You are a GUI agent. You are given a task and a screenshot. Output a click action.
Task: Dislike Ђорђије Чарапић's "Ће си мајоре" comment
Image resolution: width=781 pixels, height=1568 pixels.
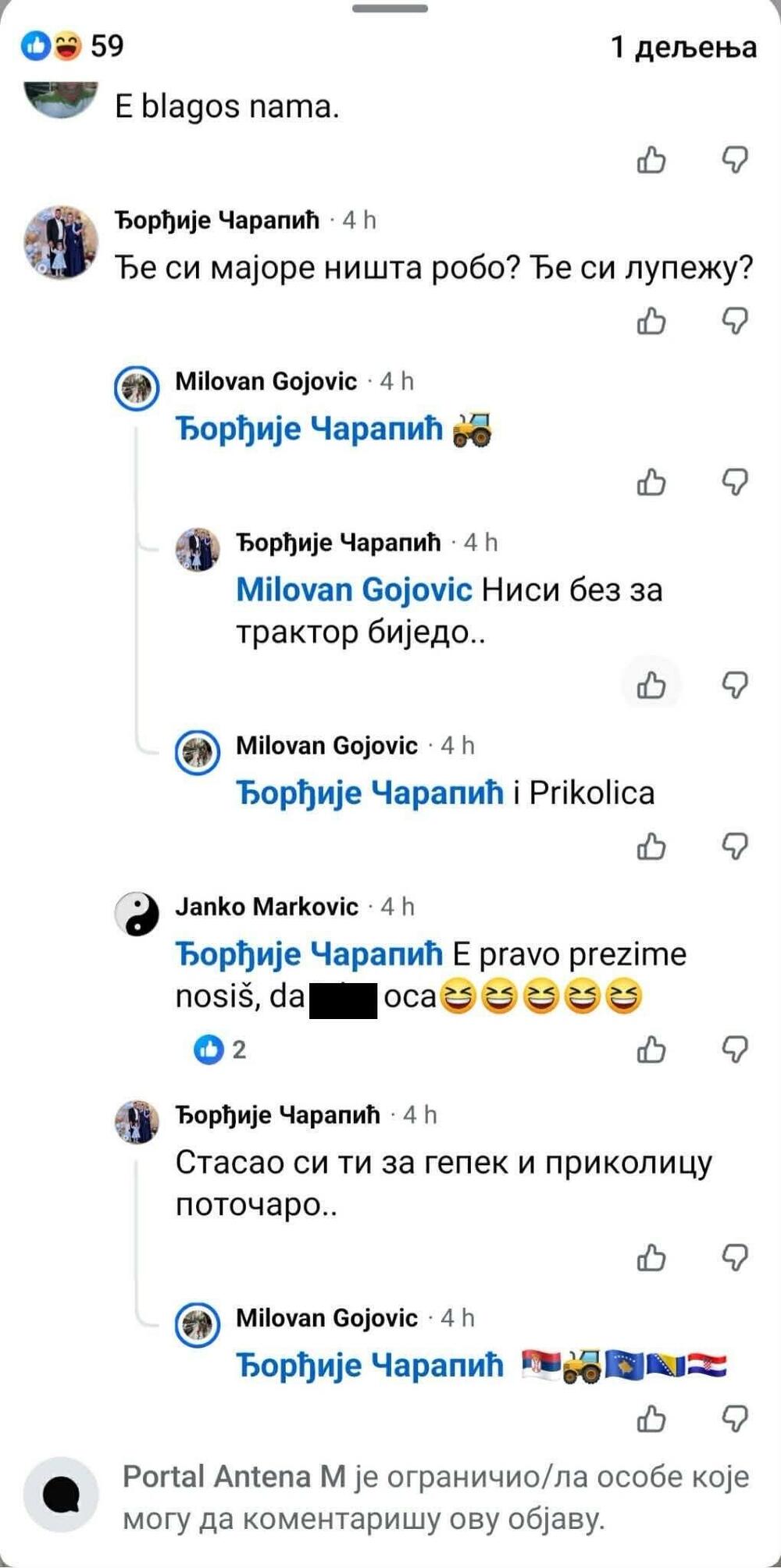click(x=736, y=321)
